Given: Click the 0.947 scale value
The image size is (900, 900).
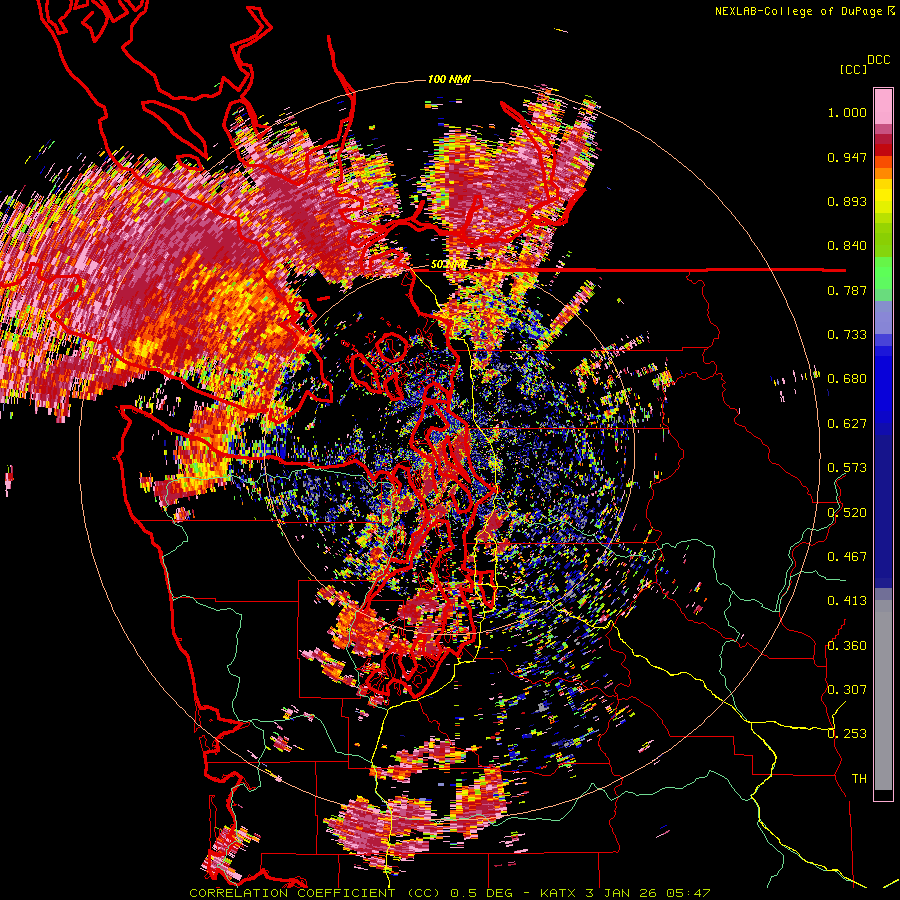Looking at the screenshot, I should click(x=847, y=157).
